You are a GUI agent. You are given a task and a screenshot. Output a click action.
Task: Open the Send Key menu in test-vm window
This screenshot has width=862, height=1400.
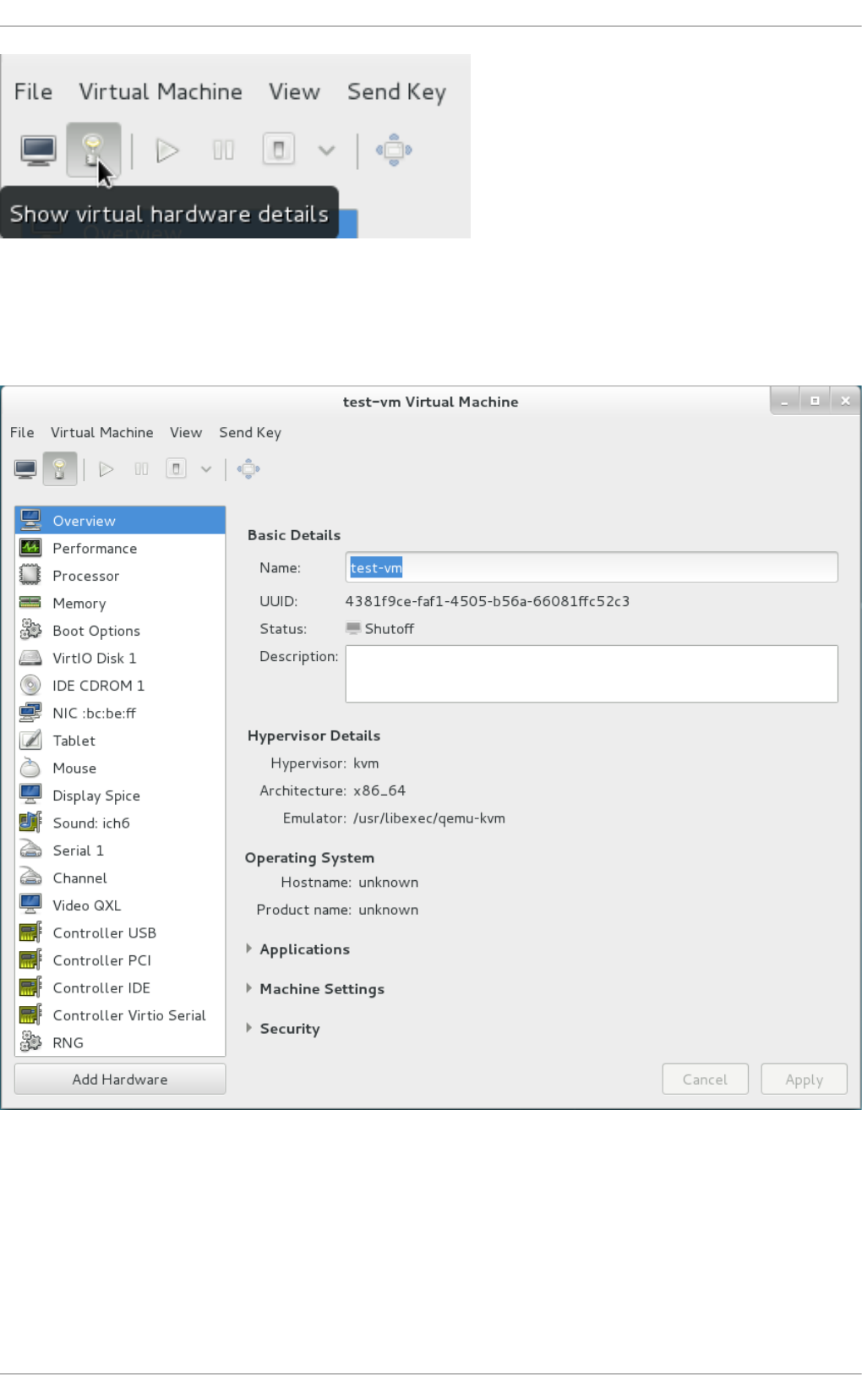click(250, 433)
